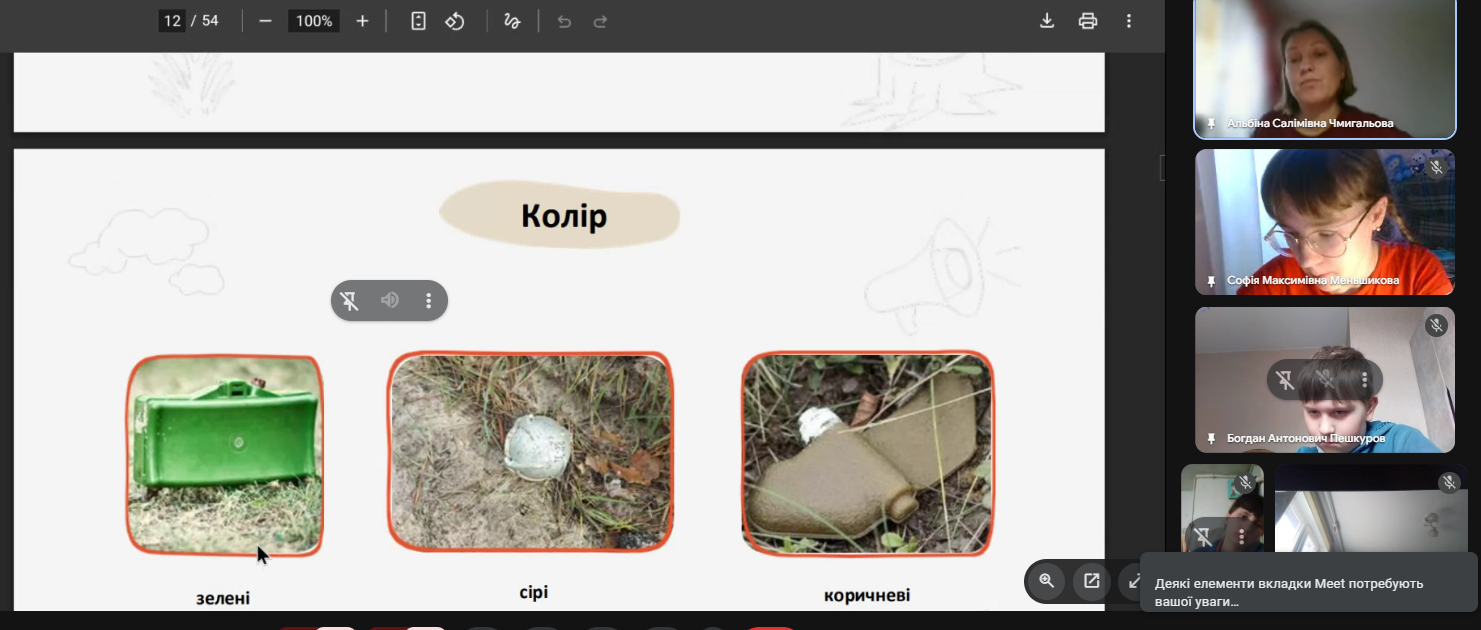The width and height of the screenshot is (1481, 630).
Task: Unpin Богдан Антонович Пешкуров's video tile
Action: 1286,380
